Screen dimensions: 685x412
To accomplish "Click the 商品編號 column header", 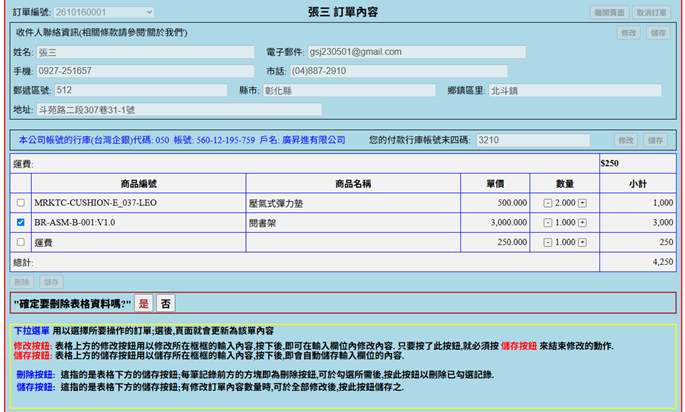I will [138, 184].
